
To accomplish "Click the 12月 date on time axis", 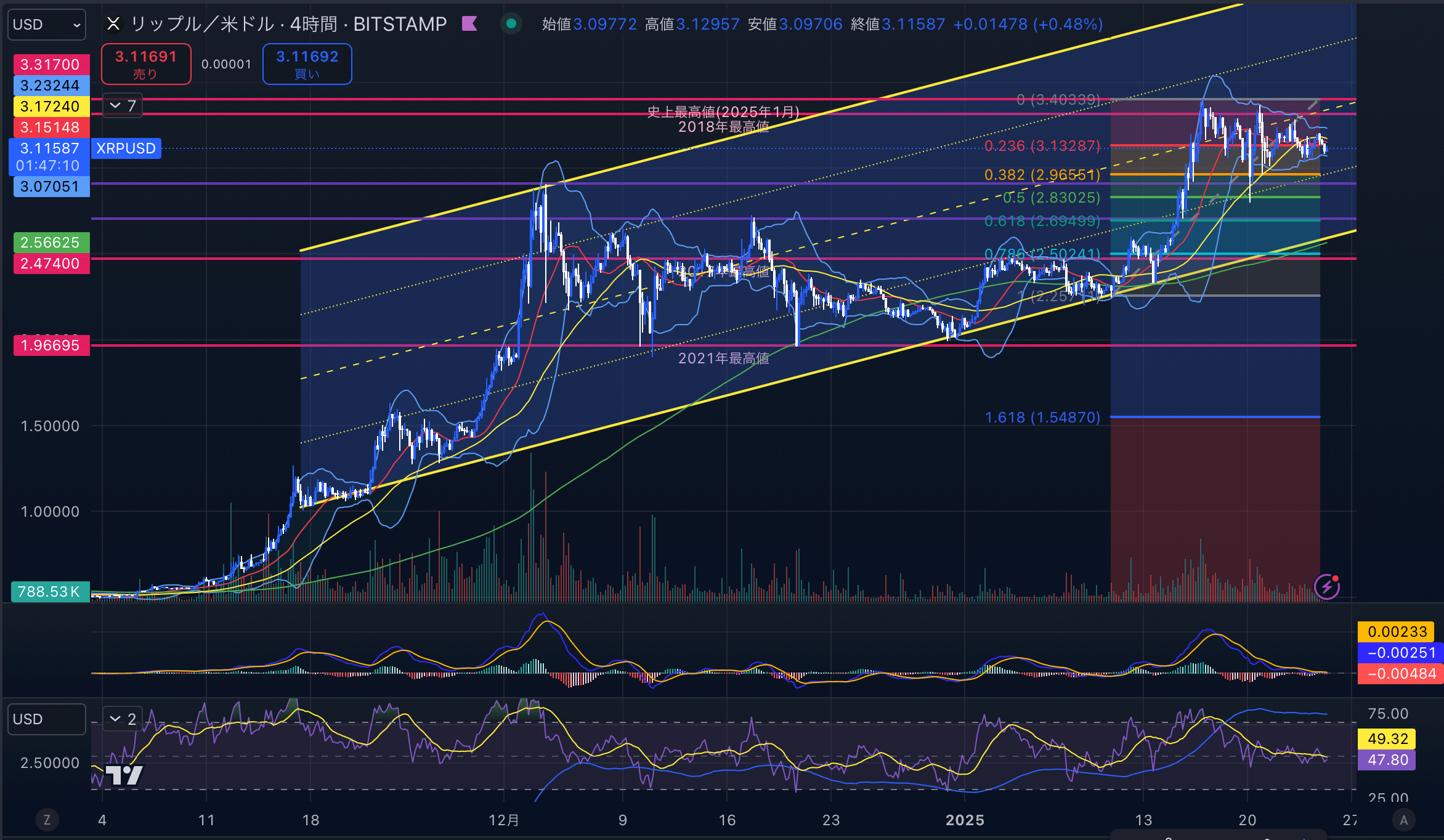I will click(504, 820).
